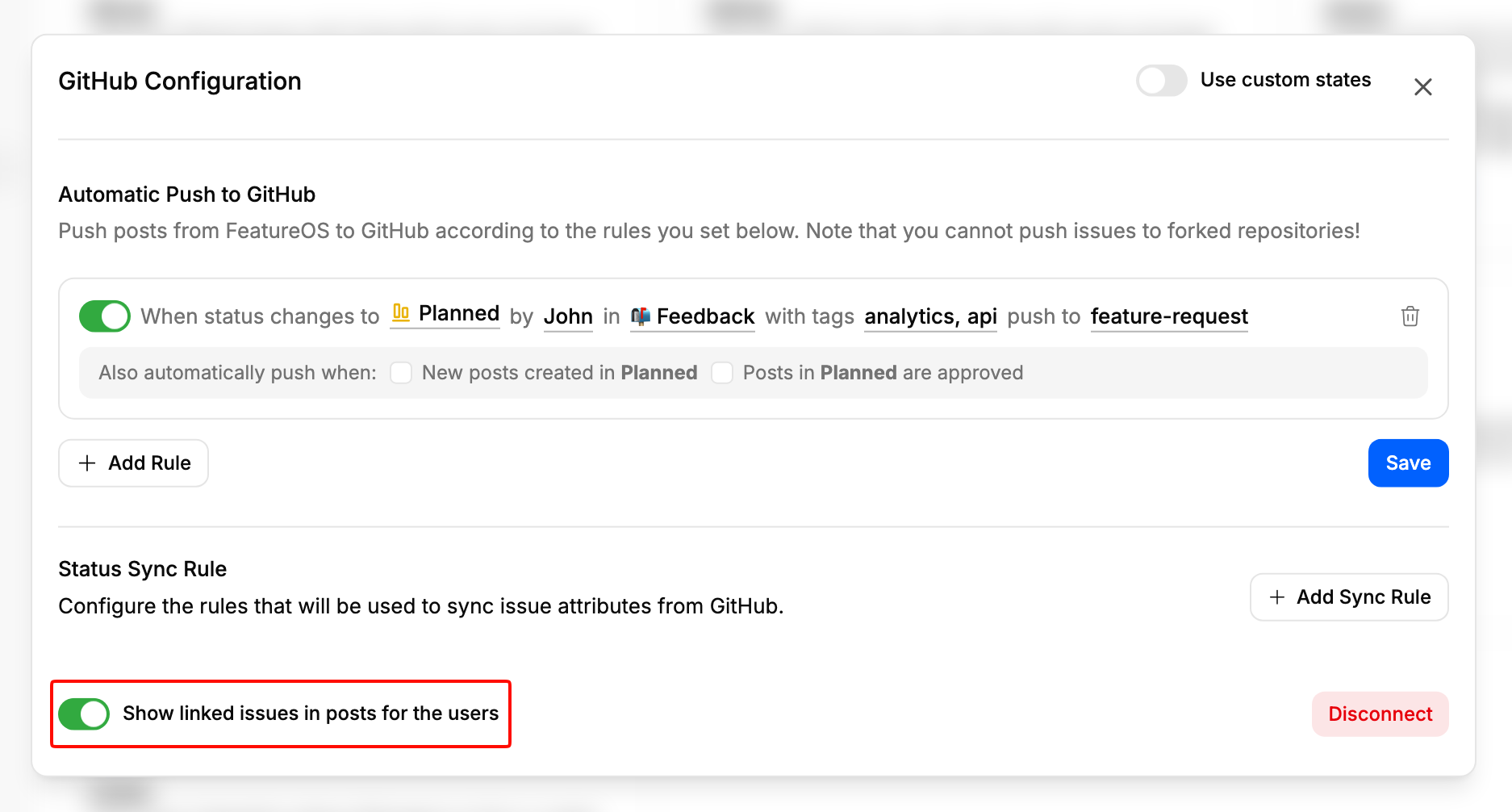
Task: Click the Planned status icon
Action: [x=401, y=313]
